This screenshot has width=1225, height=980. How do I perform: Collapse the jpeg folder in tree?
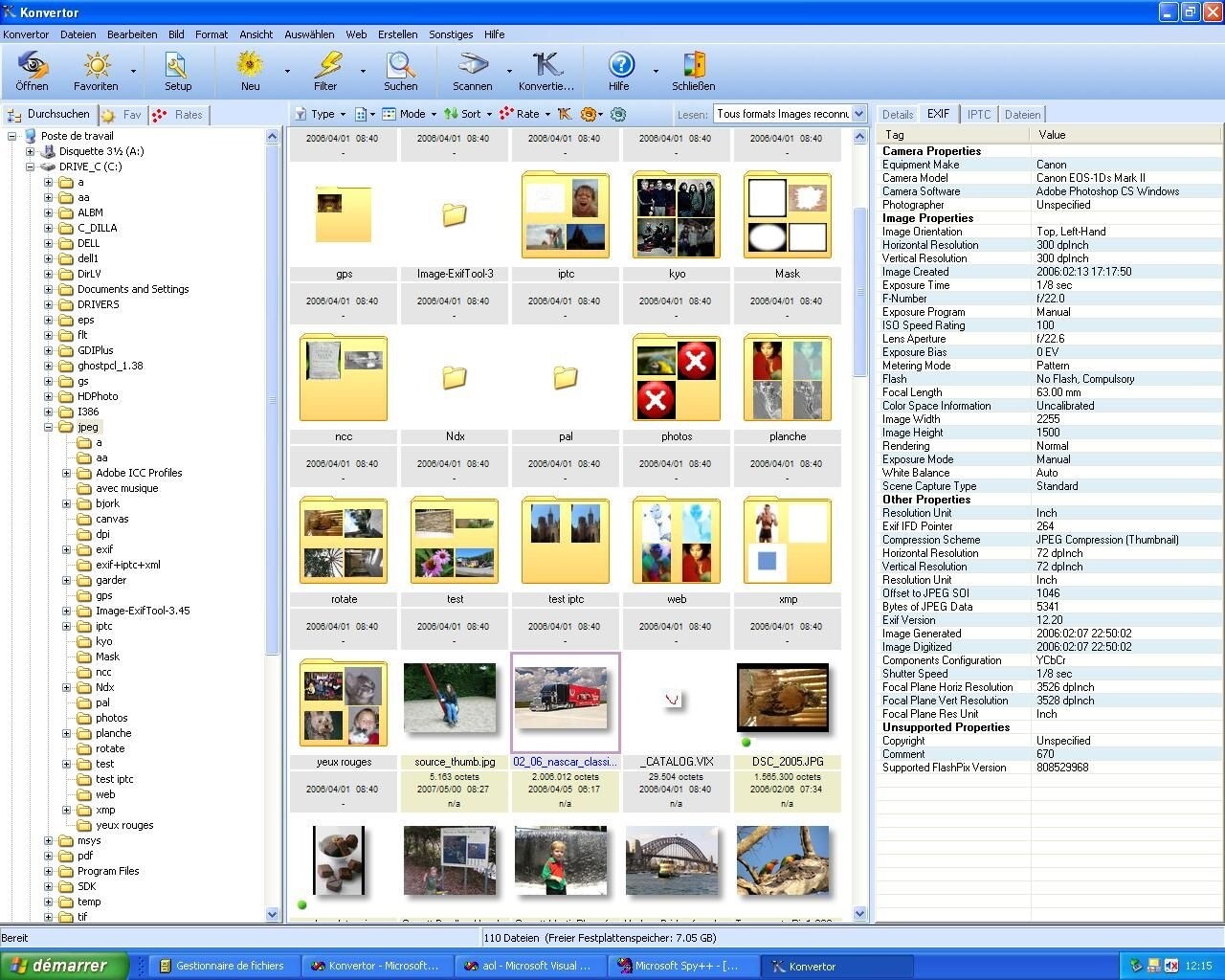(x=49, y=427)
